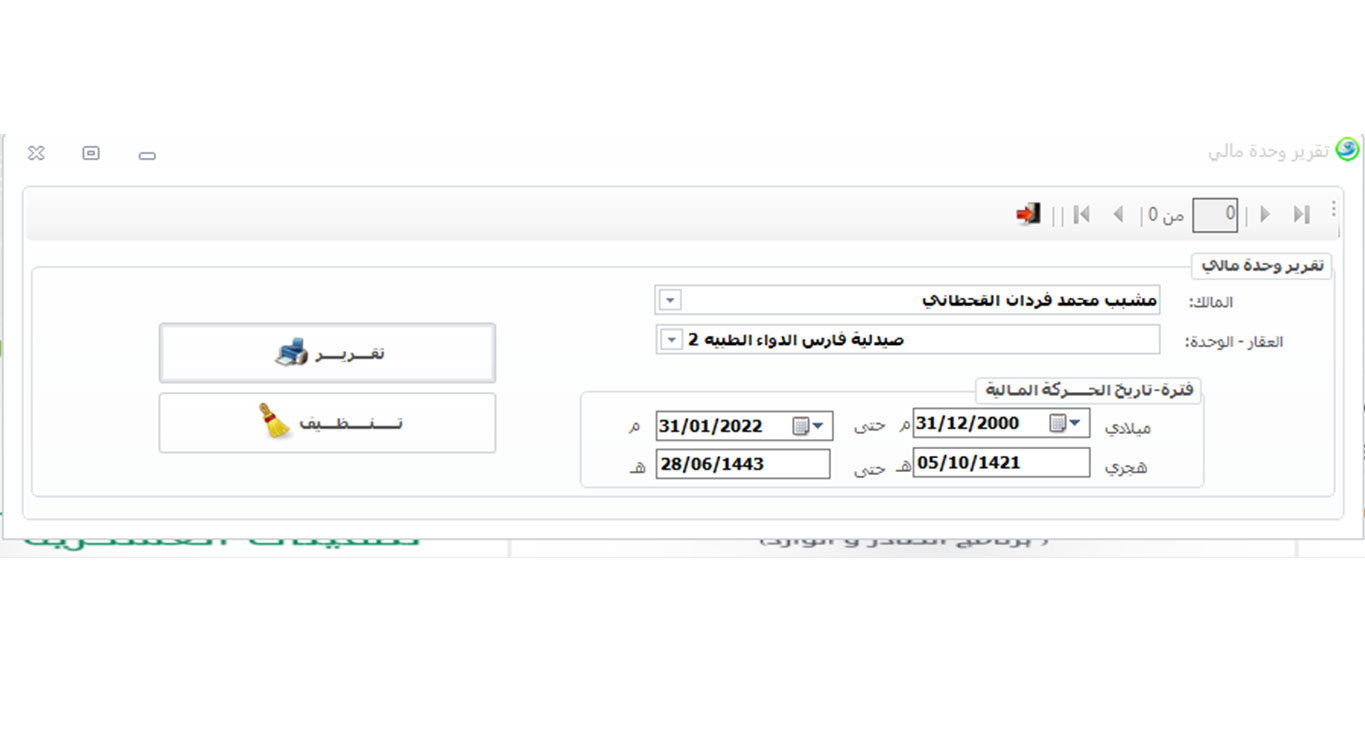Click the تقرير report button

tap(327, 353)
